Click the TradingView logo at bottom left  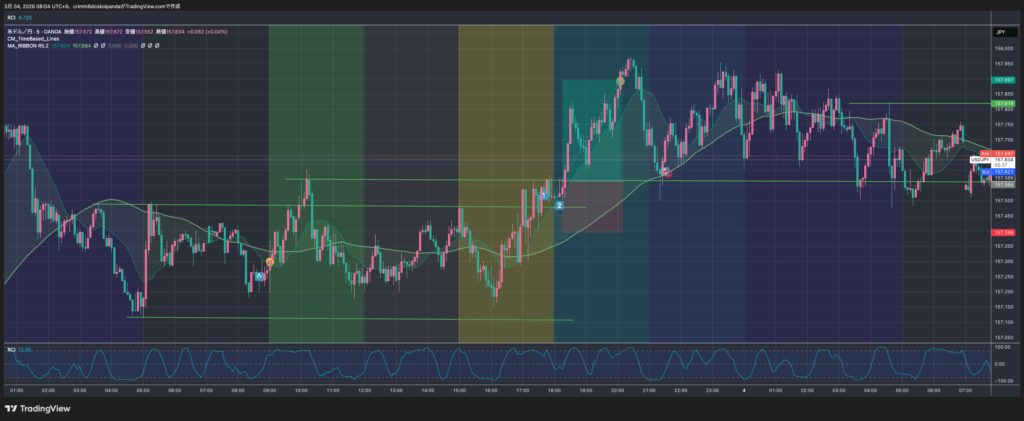[x=36, y=408]
